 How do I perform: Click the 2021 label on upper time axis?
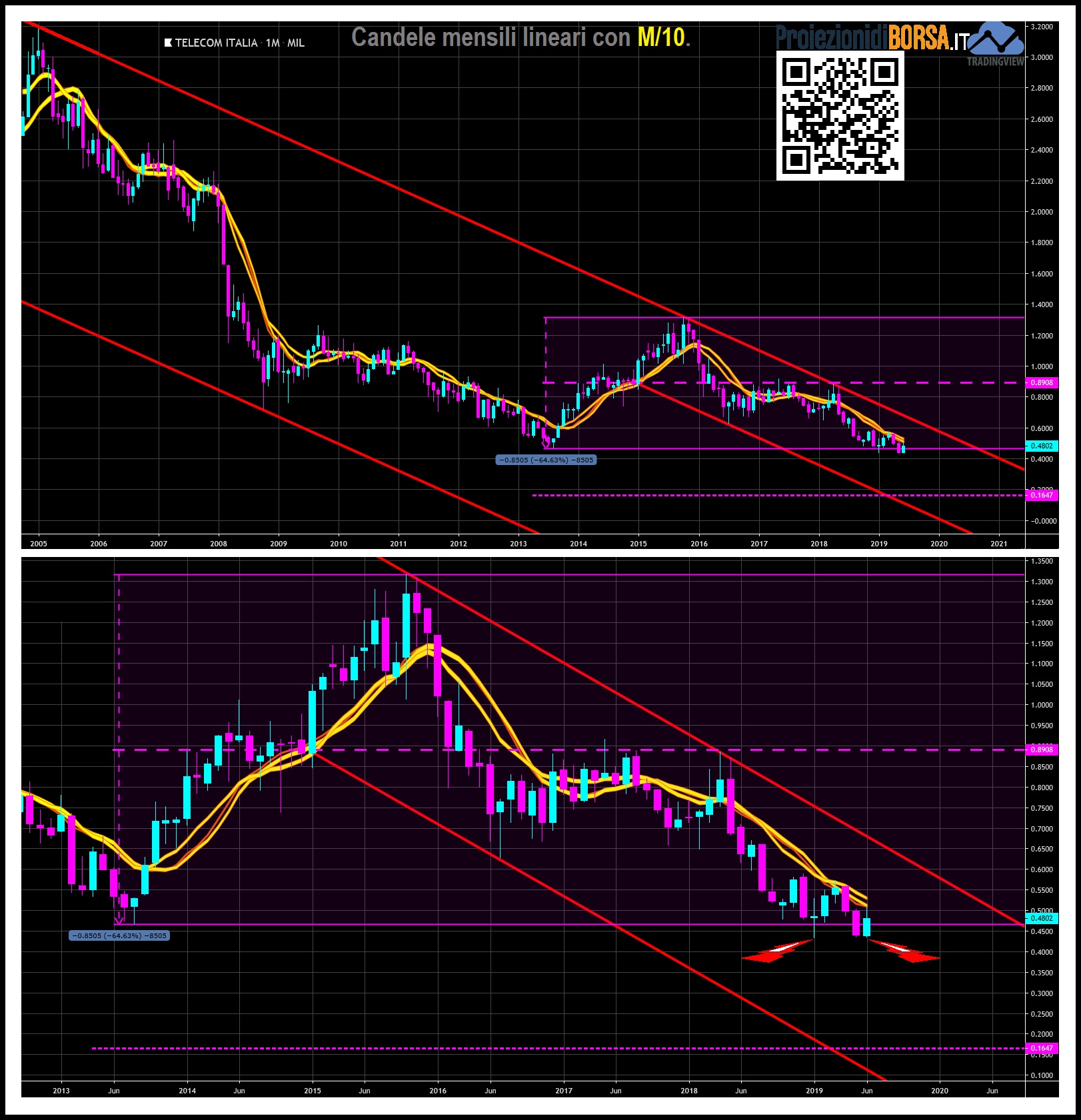(x=999, y=544)
